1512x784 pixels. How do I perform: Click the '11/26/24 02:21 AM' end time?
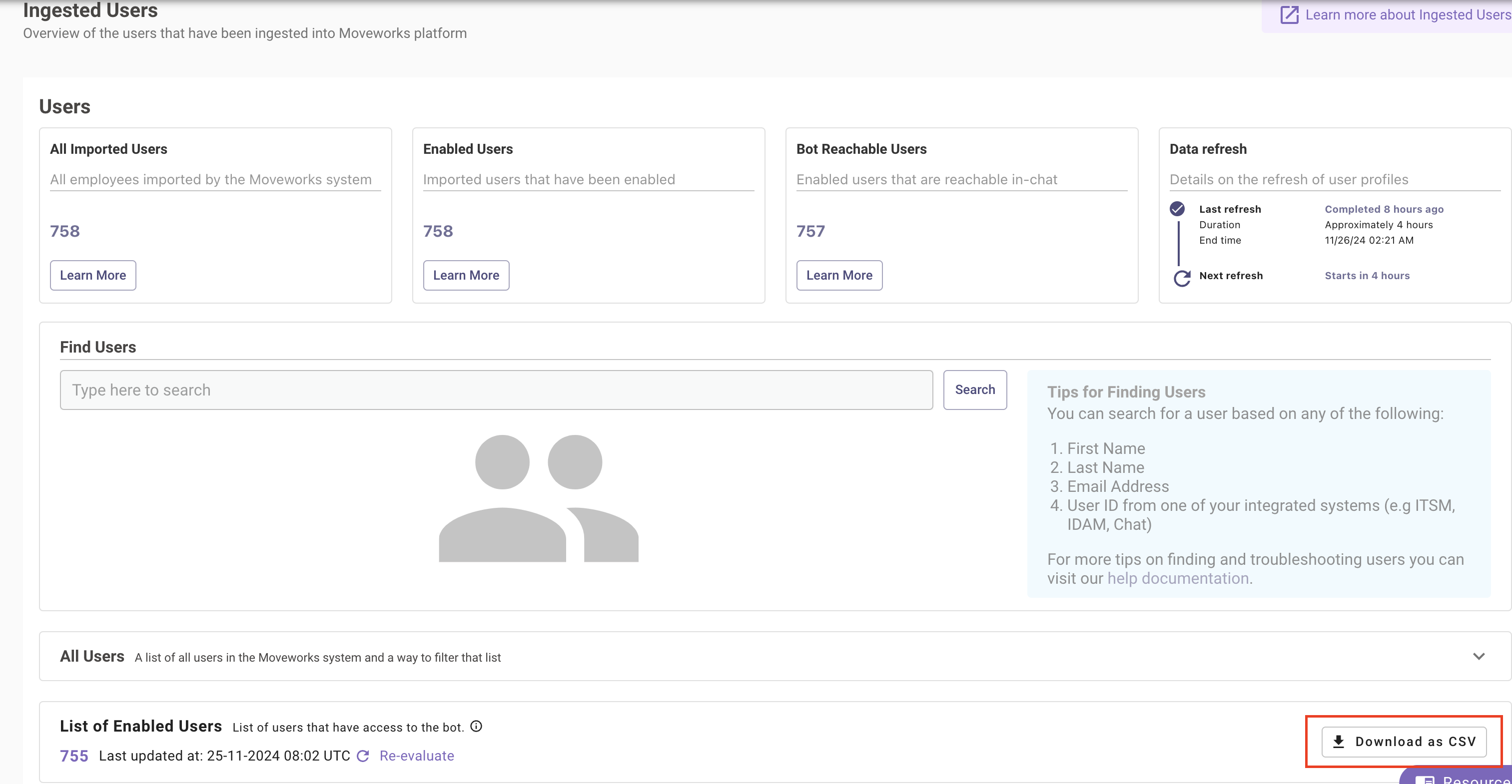pyautogui.click(x=1369, y=240)
